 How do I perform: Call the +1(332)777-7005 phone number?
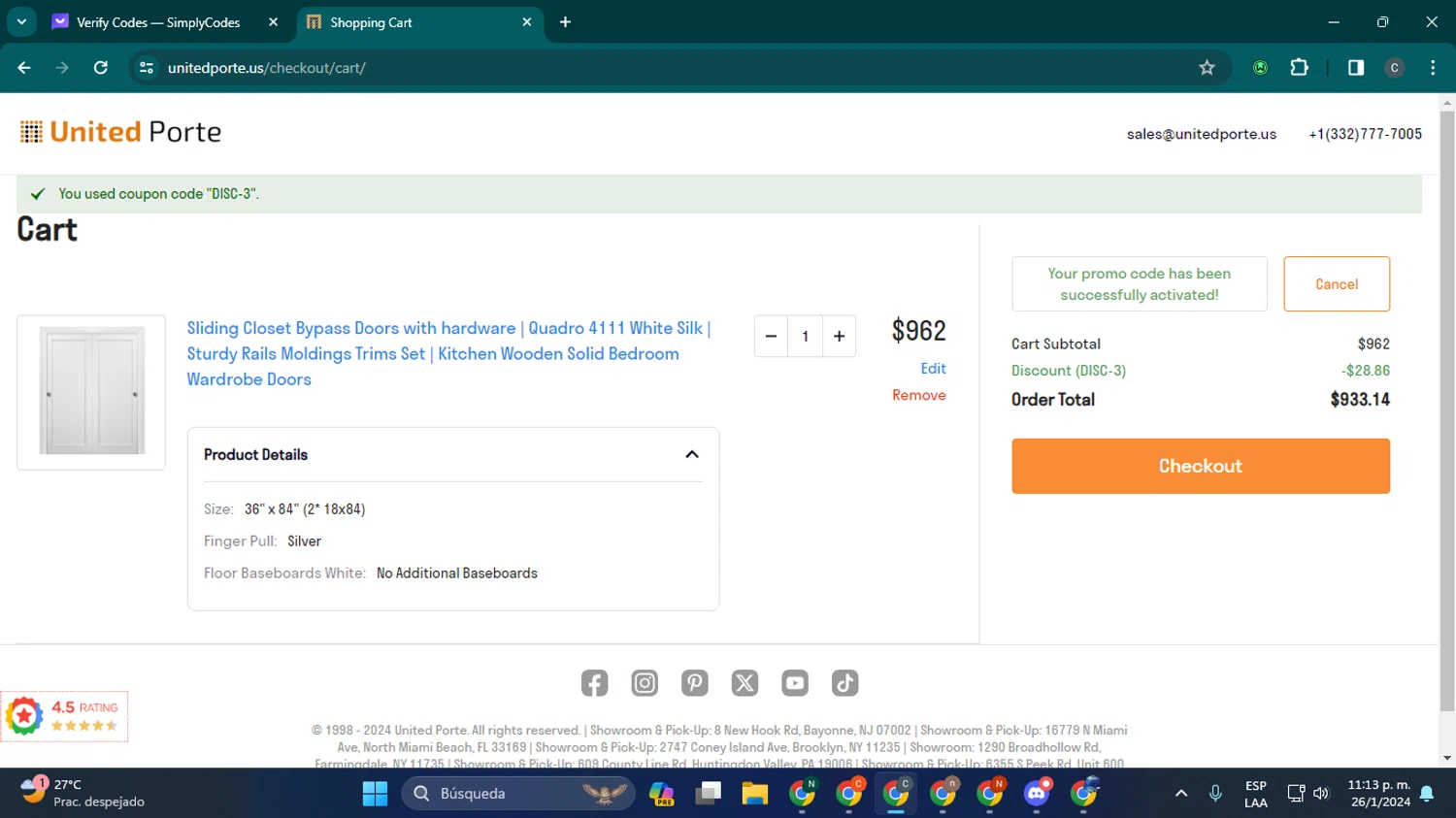tap(1365, 134)
